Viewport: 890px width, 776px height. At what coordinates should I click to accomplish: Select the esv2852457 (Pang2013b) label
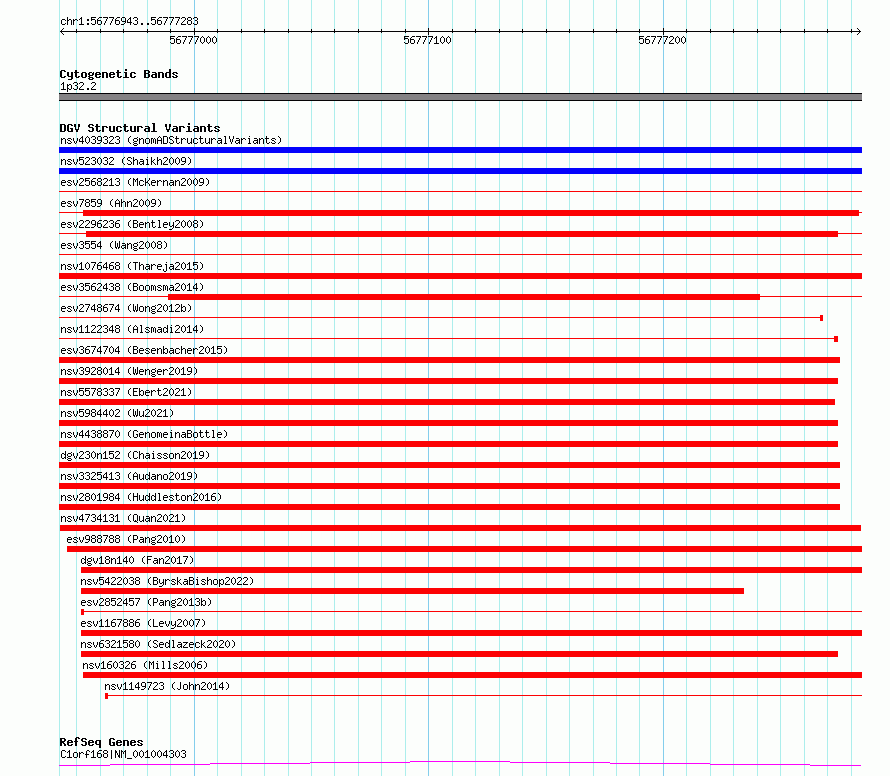pos(146,602)
